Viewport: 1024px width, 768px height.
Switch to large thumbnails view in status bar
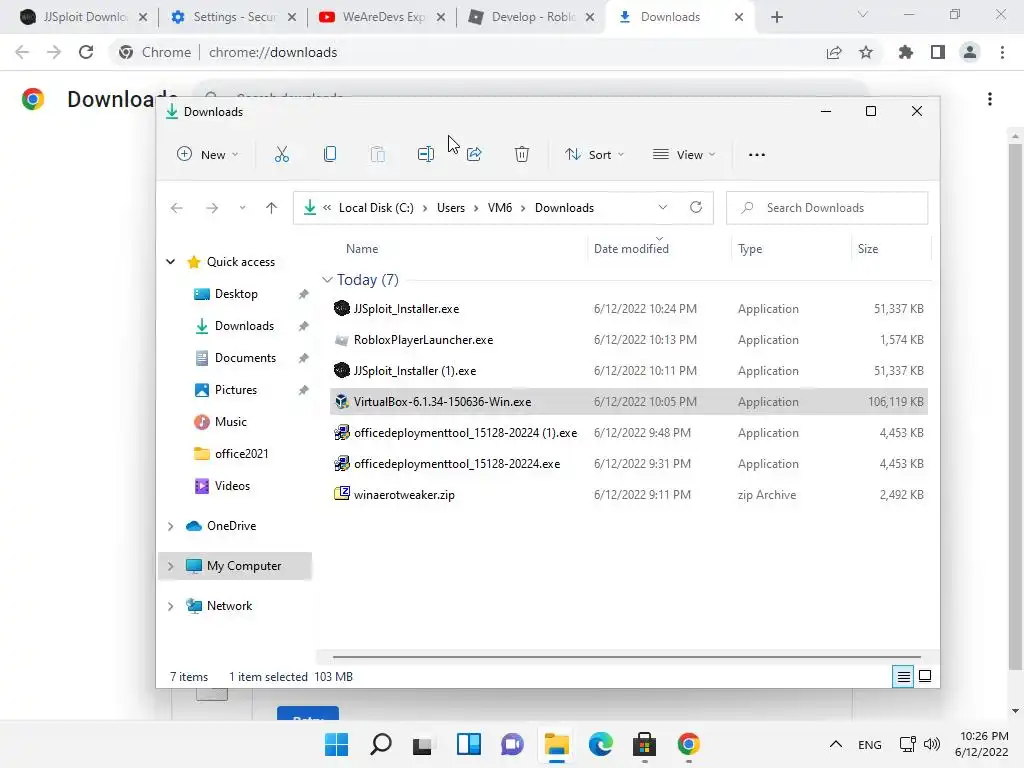pyautogui.click(x=925, y=677)
